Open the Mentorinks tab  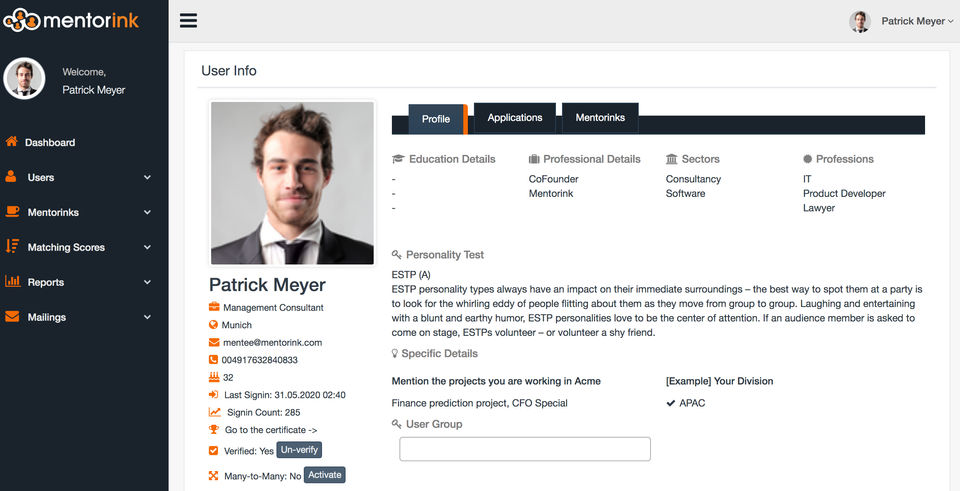(600, 118)
